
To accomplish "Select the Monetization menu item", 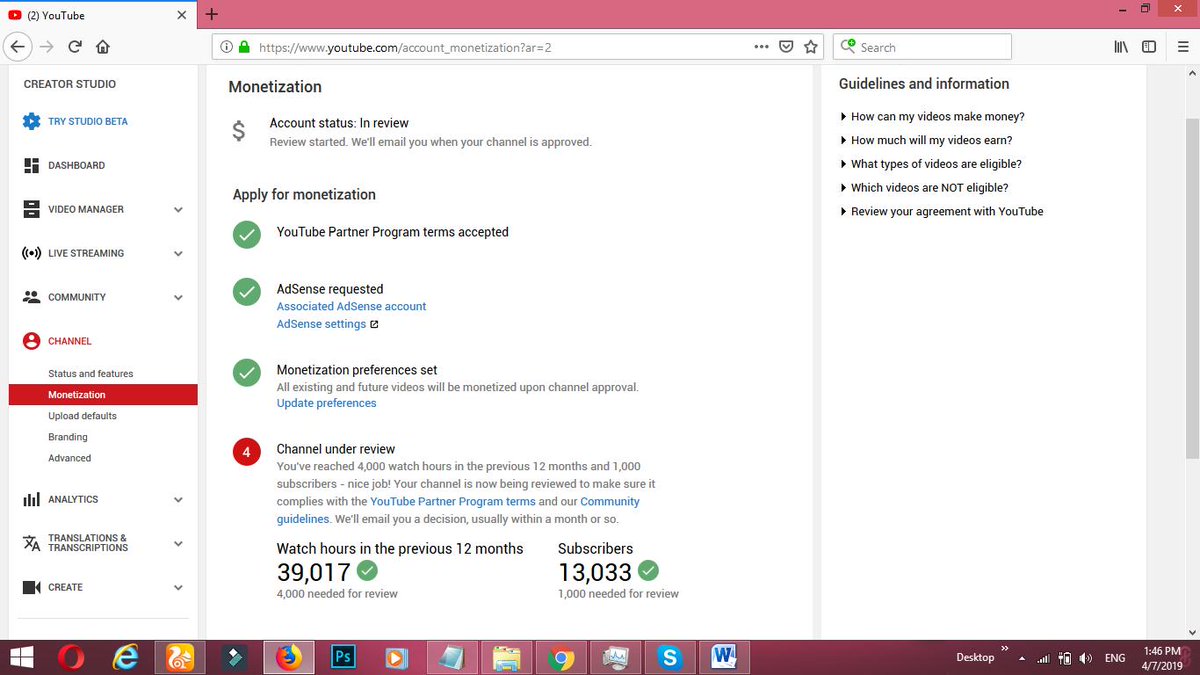I will pos(103,395).
